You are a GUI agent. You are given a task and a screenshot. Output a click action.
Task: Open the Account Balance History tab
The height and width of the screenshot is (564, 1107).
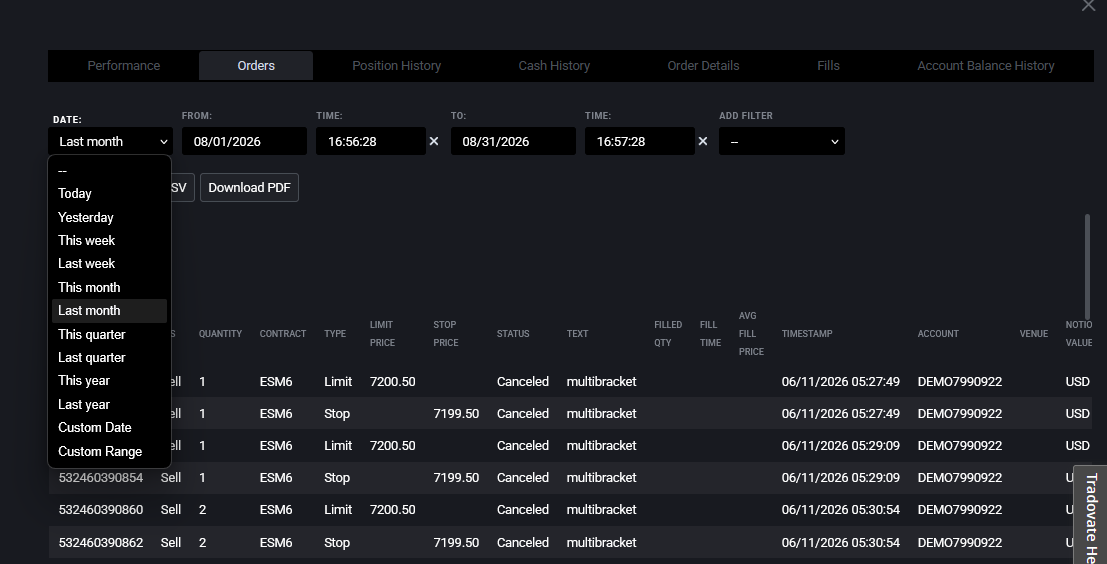(986, 66)
